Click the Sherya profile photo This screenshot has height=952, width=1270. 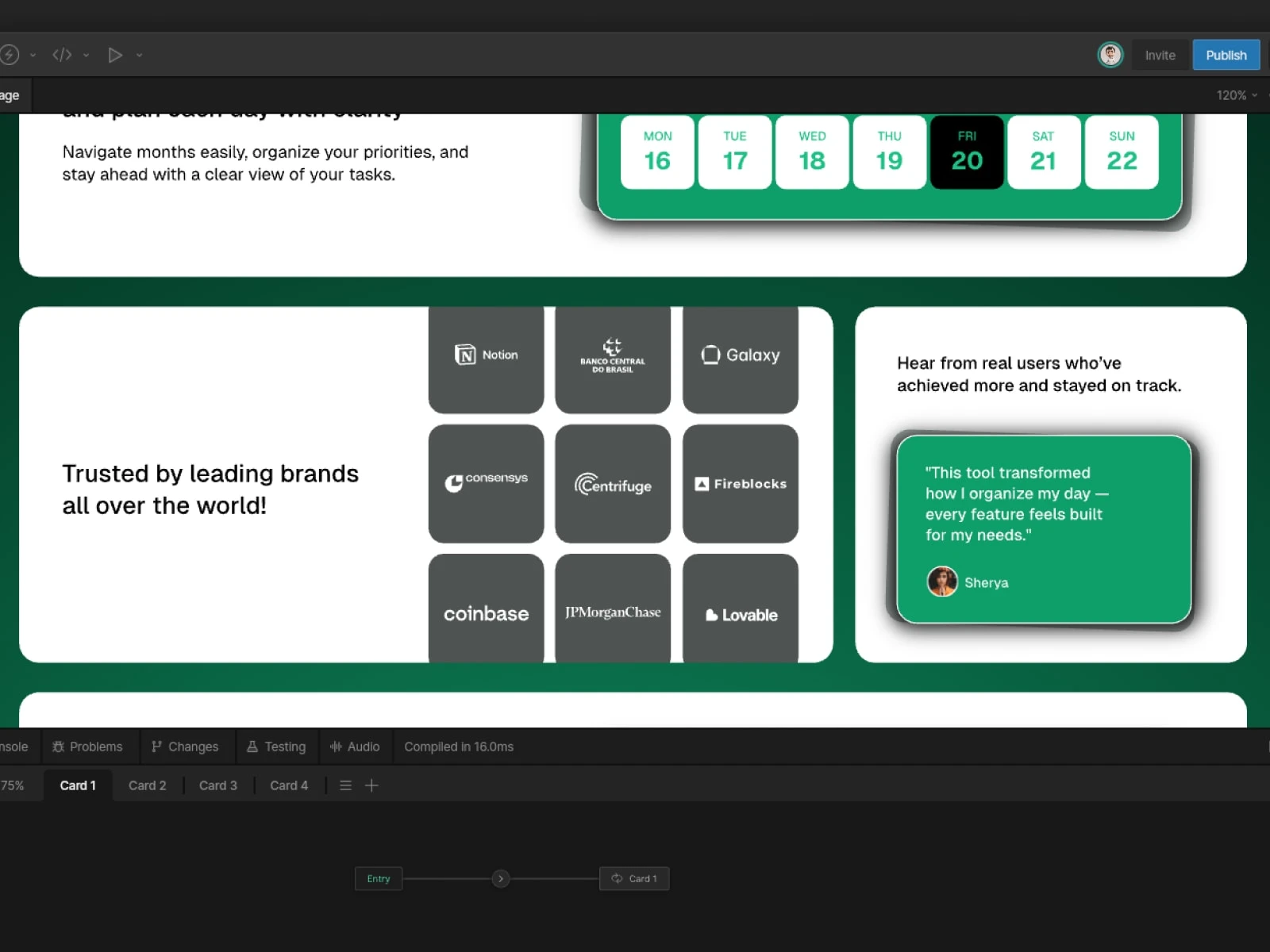942,582
